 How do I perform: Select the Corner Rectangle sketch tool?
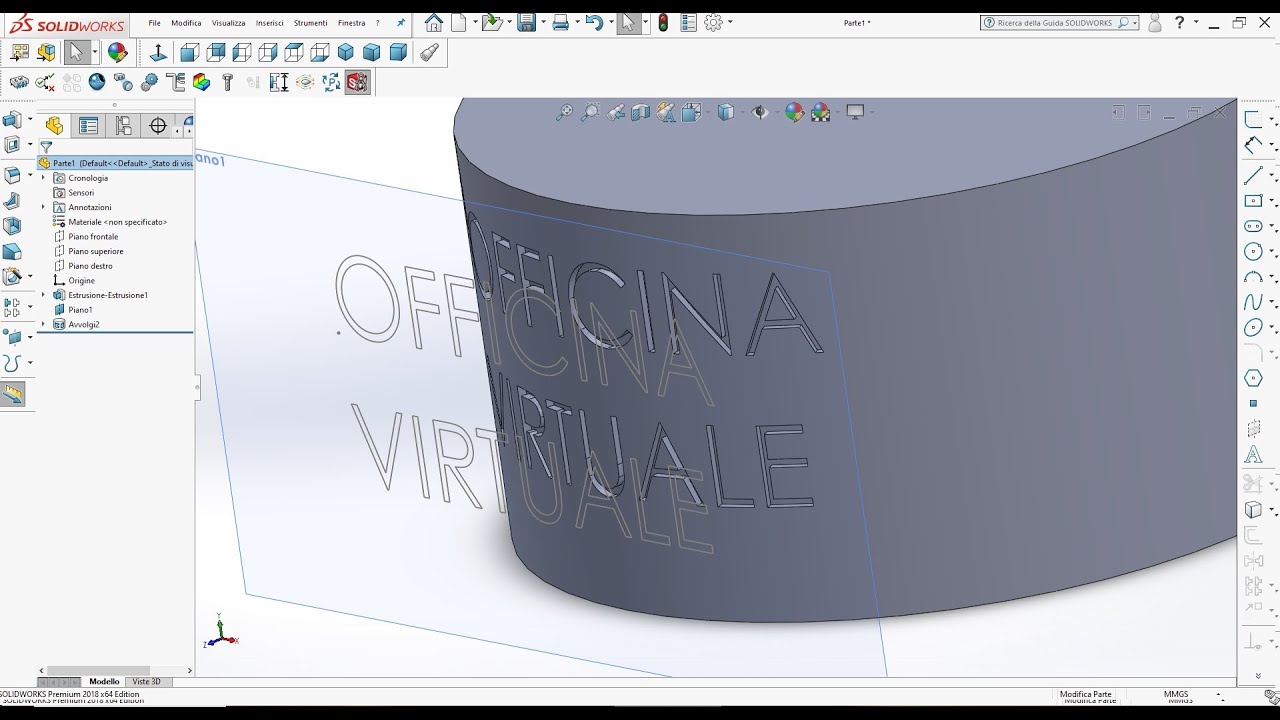click(x=1253, y=201)
